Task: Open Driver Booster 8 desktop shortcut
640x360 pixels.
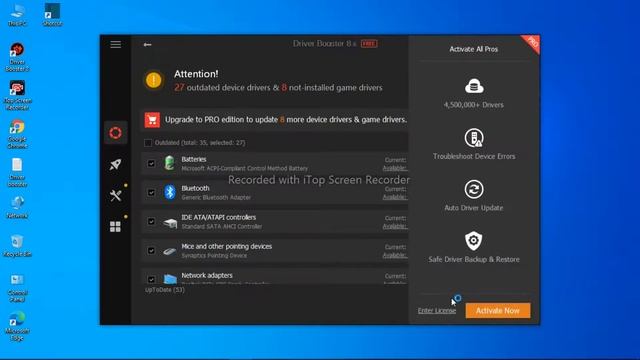Action: click(17, 57)
